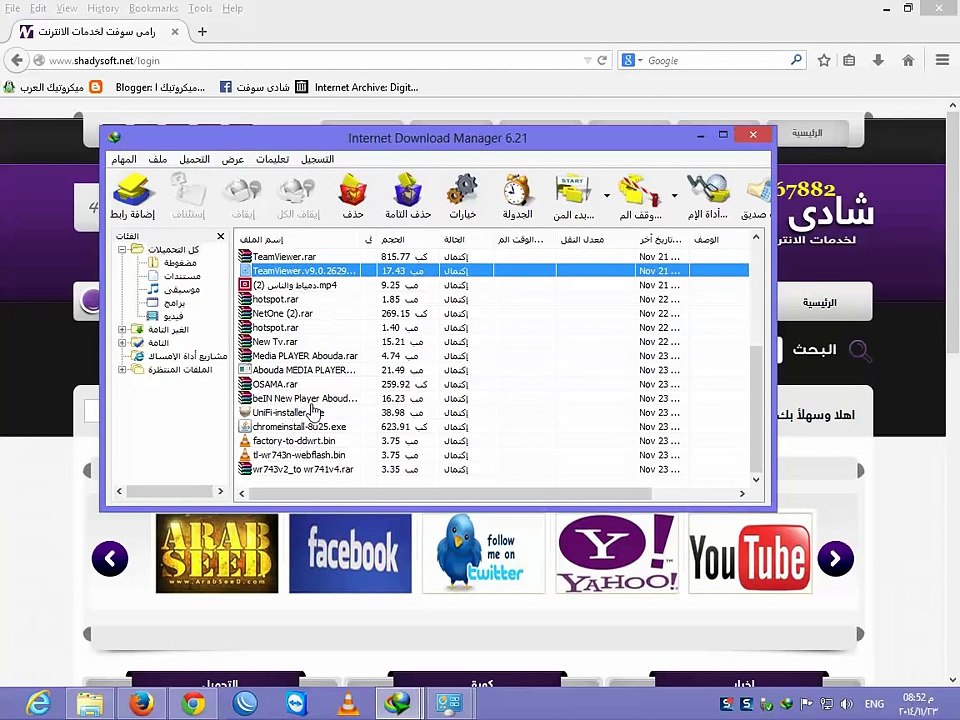The image size is (960, 720).
Task: Open the Registration menu in IDM
Action: (x=317, y=159)
